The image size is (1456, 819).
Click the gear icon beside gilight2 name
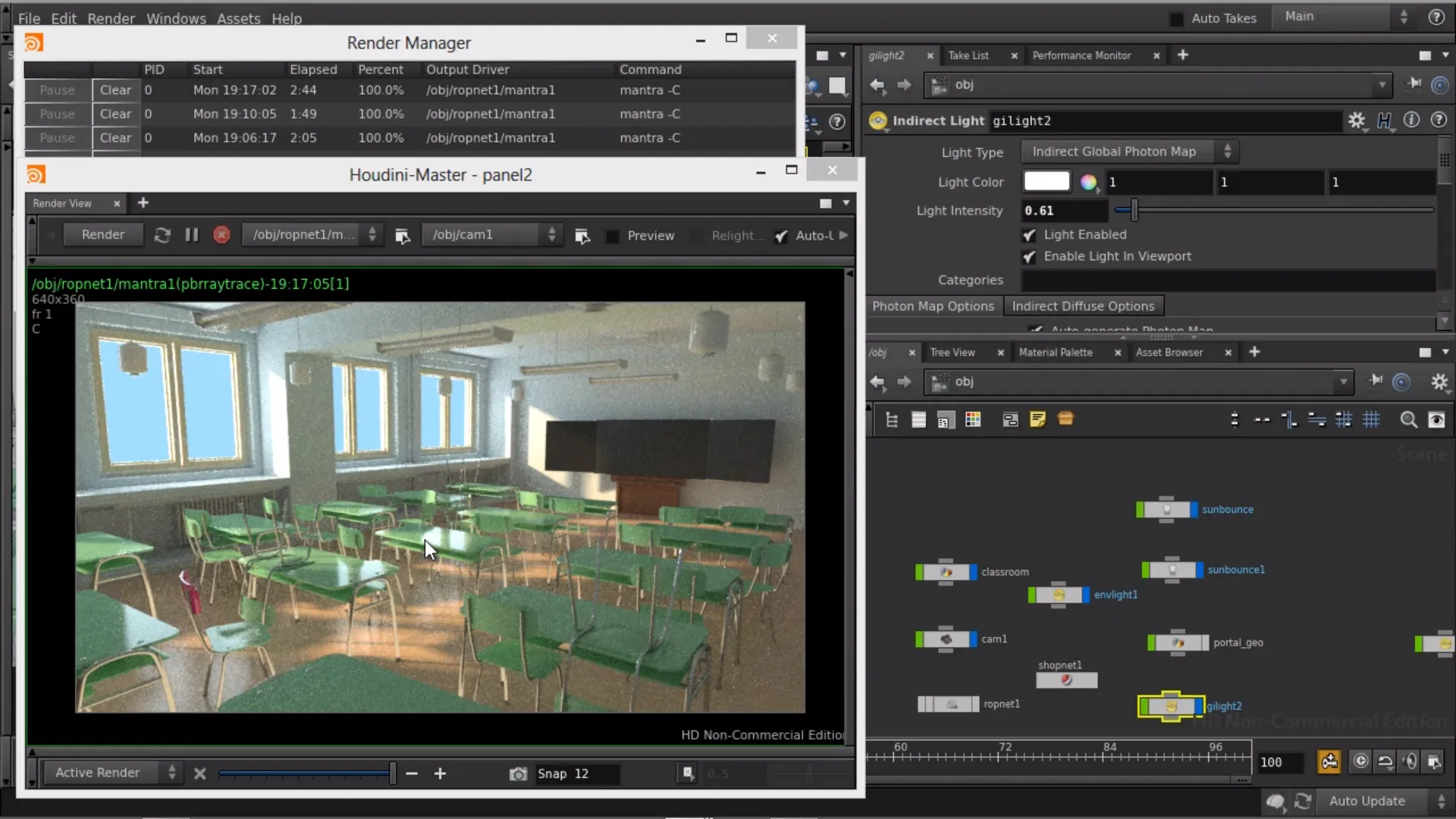click(x=1357, y=121)
